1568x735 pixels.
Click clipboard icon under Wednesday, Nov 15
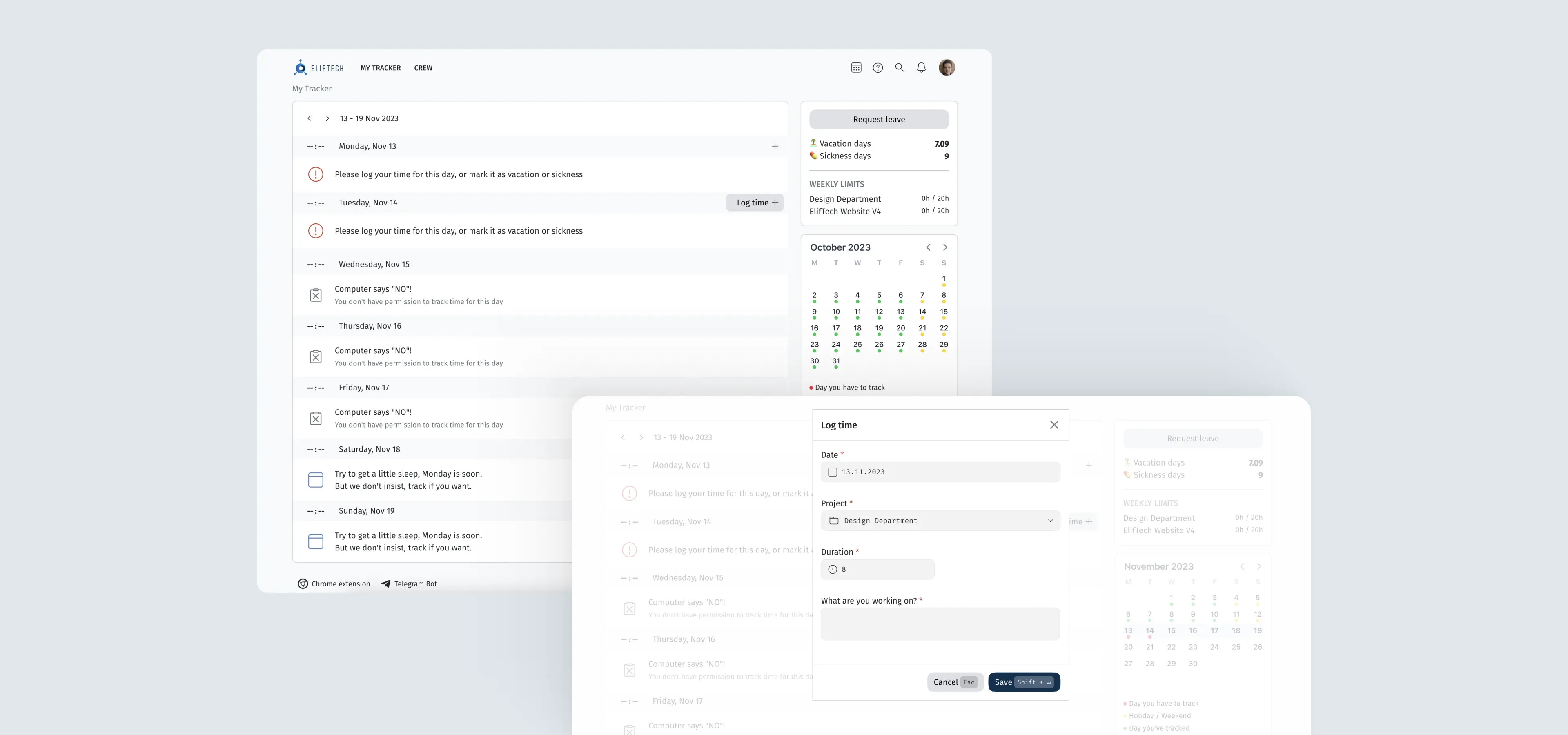(x=316, y=295)
